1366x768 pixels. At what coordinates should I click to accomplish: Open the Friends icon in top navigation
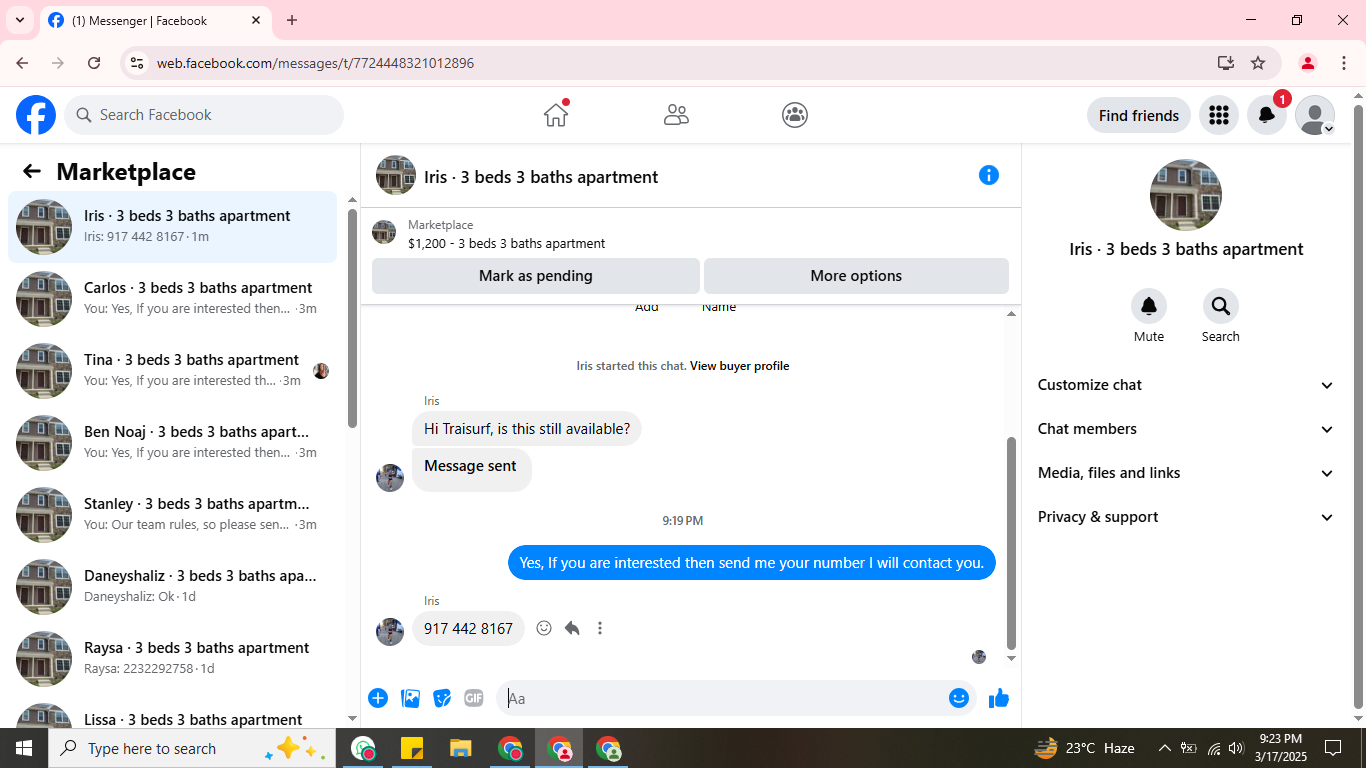point(676,115)
